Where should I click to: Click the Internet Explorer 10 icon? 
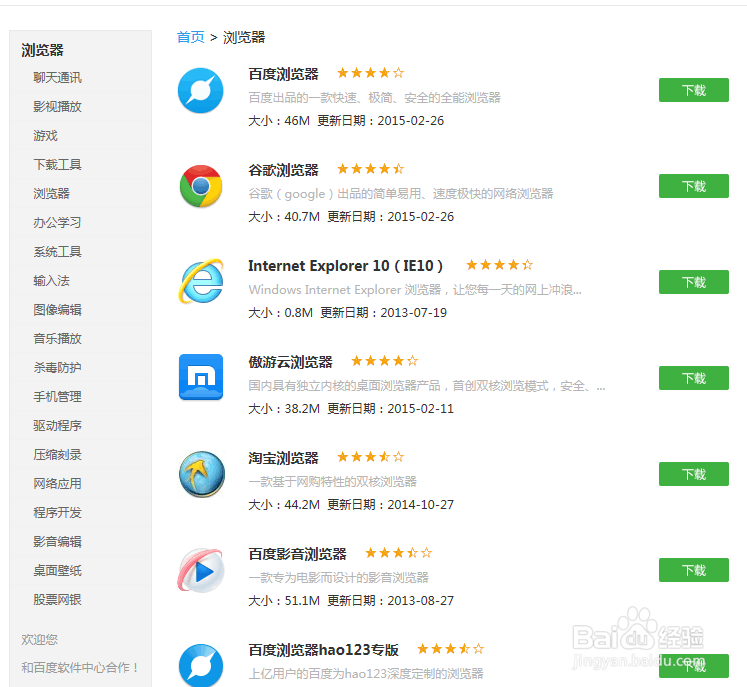click(x=201, y=281)
